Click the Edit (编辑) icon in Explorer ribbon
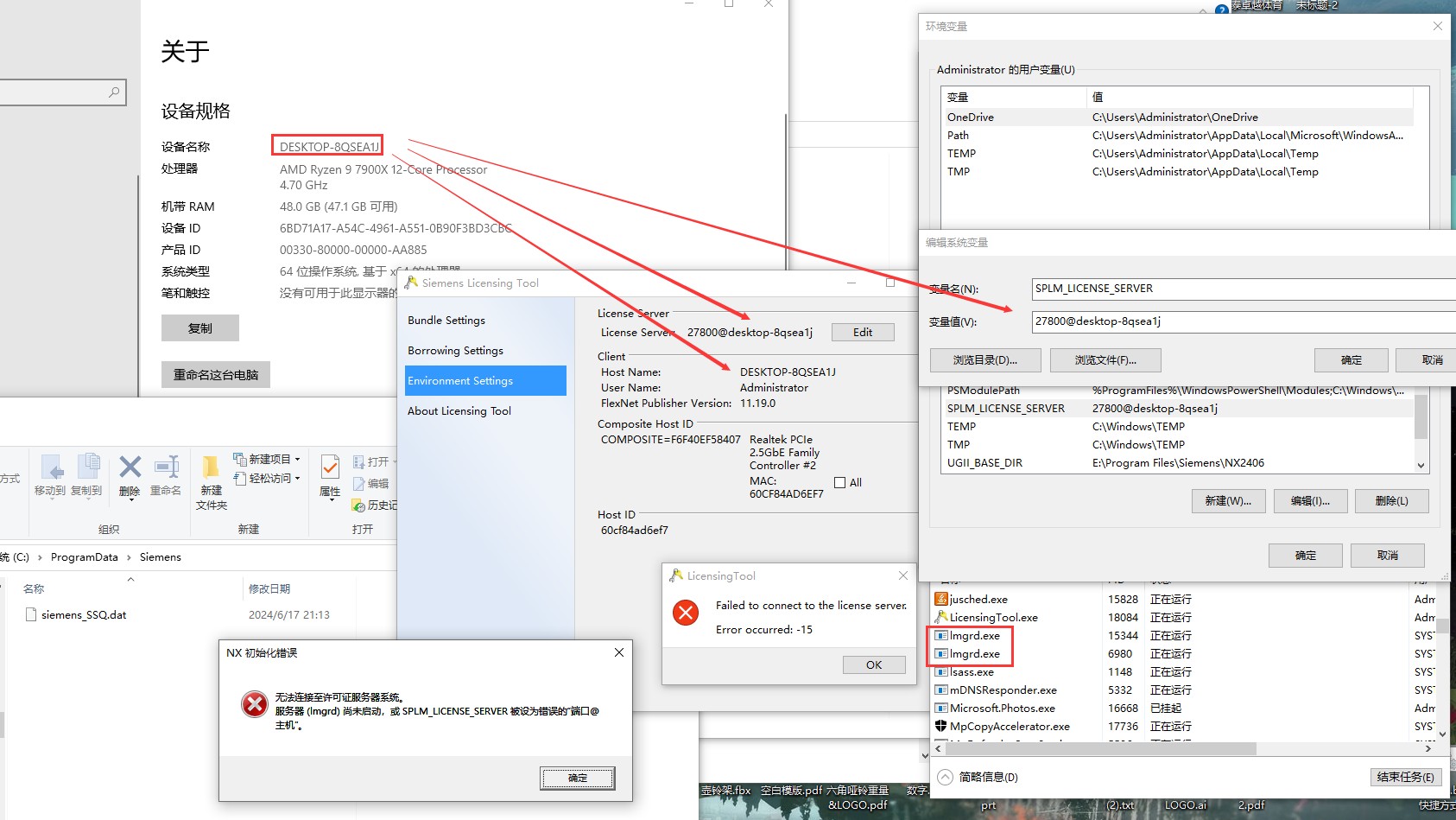The height and width of the screenshot is (820, 1456). [x=359, y=484]
